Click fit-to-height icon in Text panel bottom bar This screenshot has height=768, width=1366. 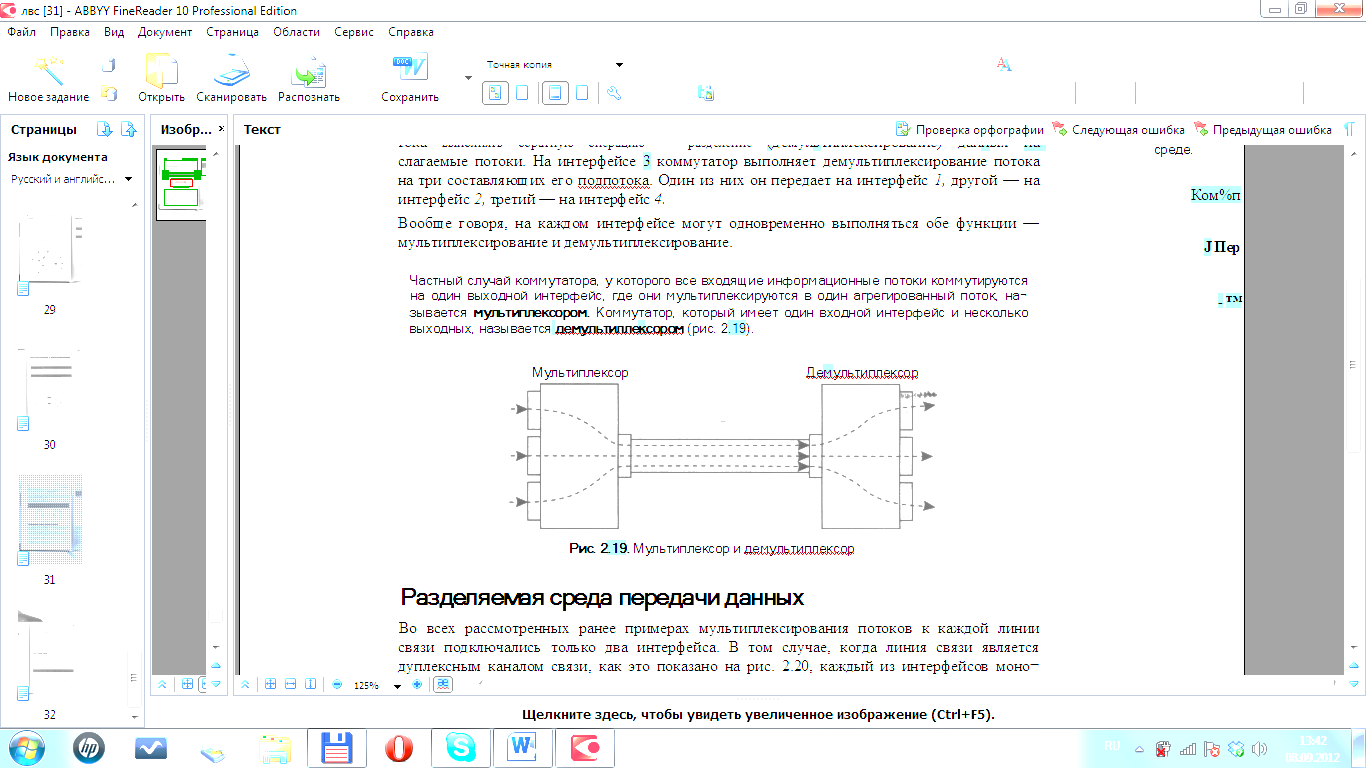(x=310, y=685)
